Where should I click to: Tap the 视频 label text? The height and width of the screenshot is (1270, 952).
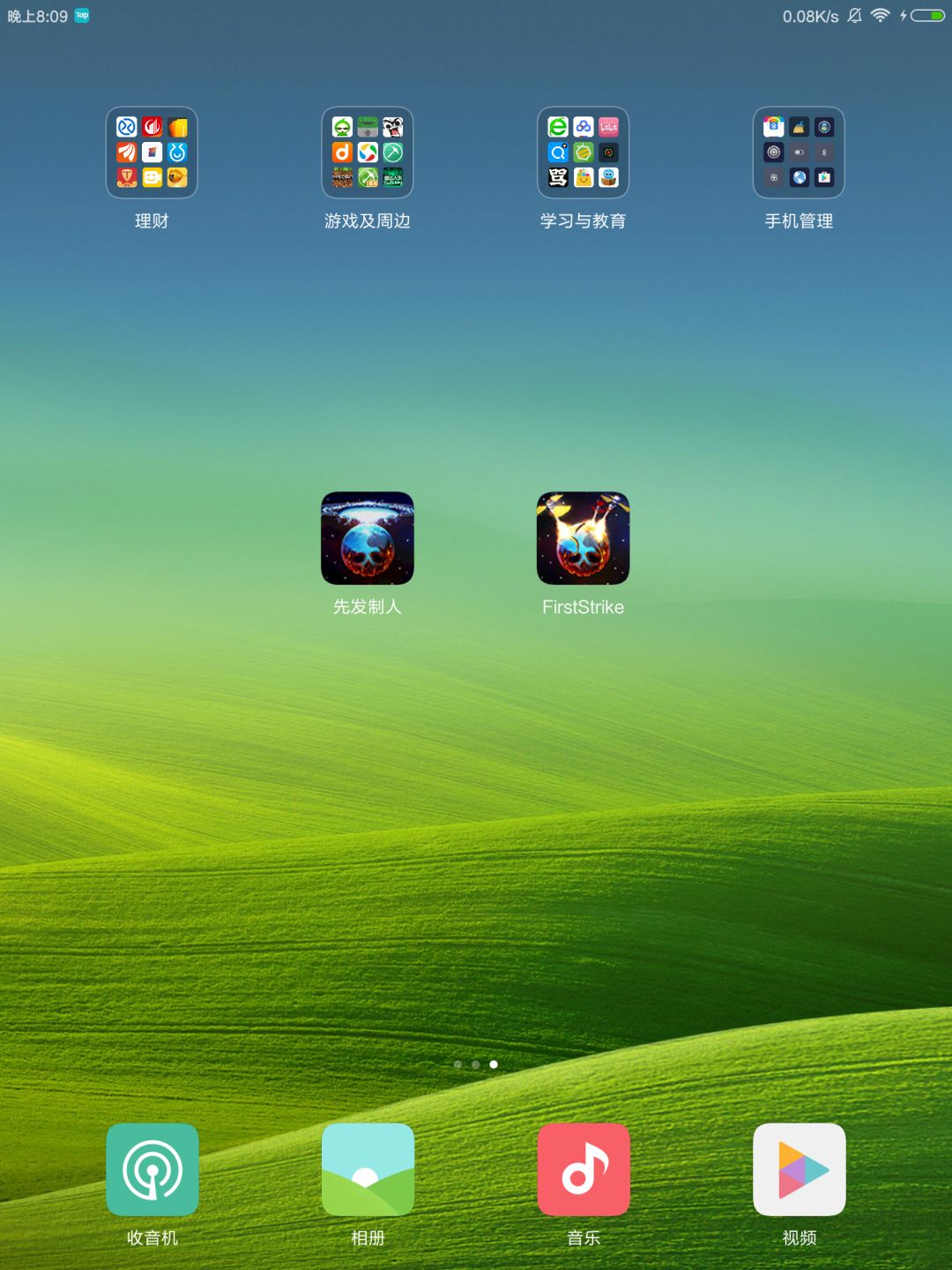[800, 1238]
